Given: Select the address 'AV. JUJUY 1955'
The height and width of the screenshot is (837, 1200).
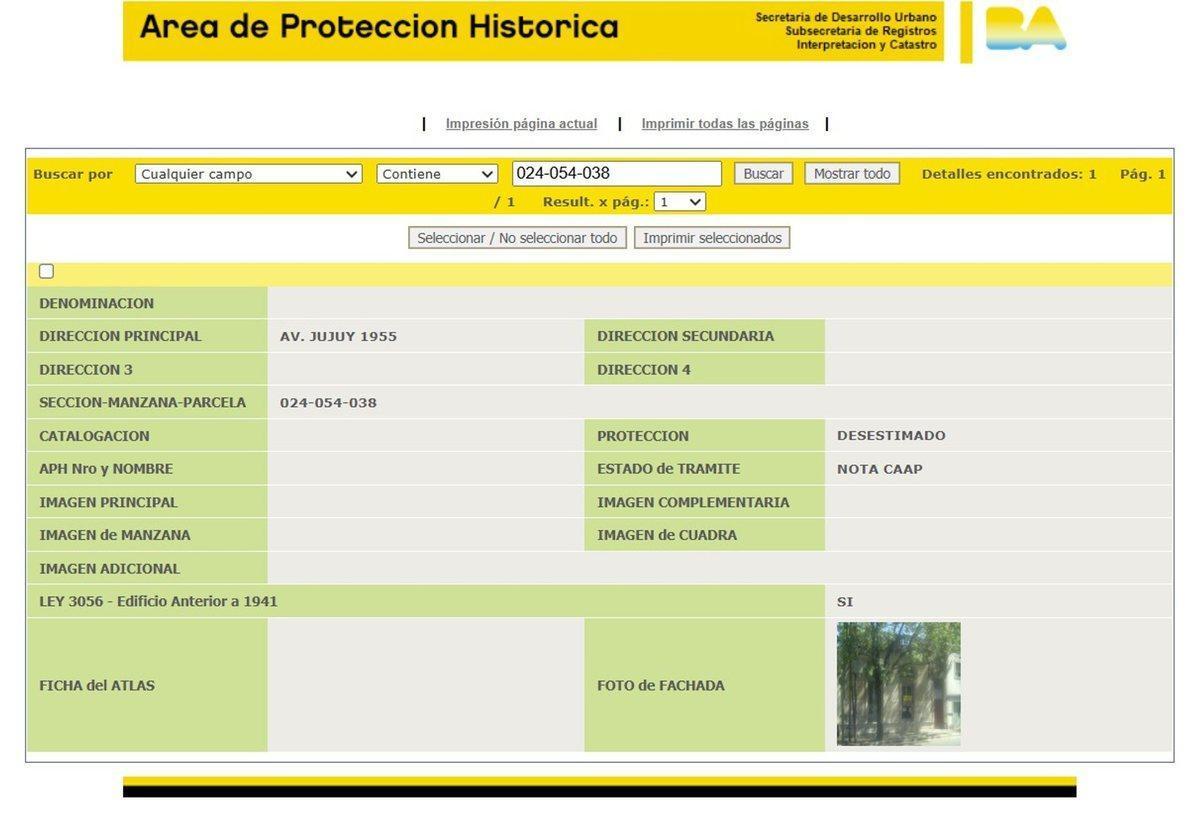Looking at the screenshot, I should point(338,336).
